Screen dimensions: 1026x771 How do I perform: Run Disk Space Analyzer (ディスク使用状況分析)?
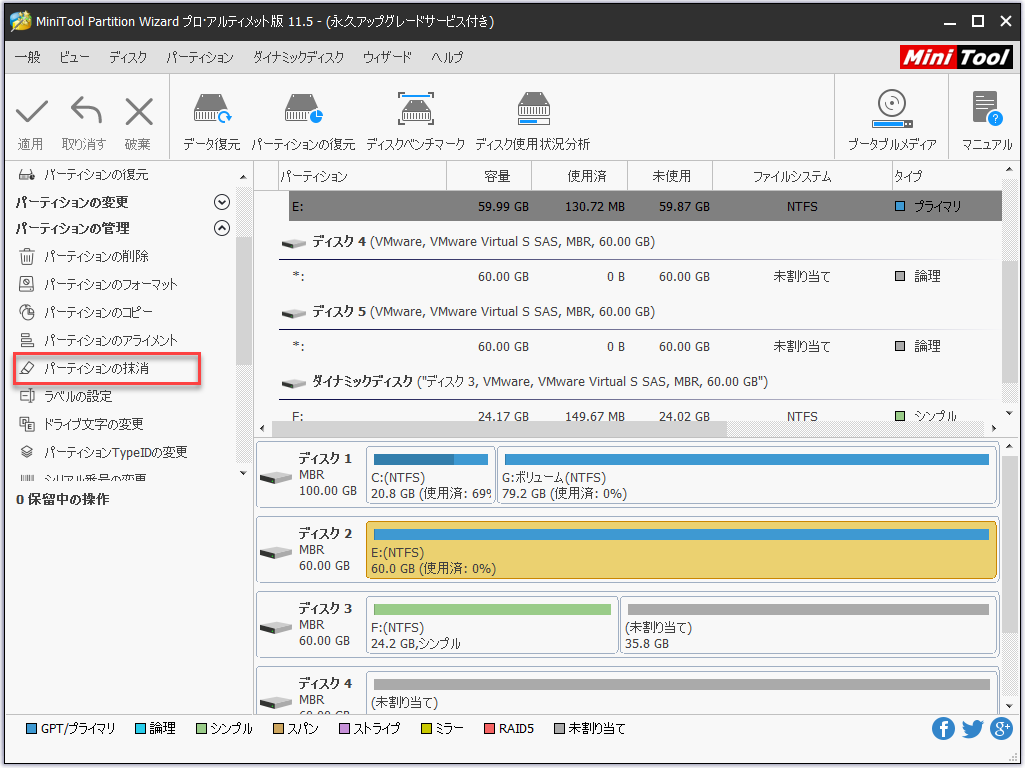click(x=534, y=116)
